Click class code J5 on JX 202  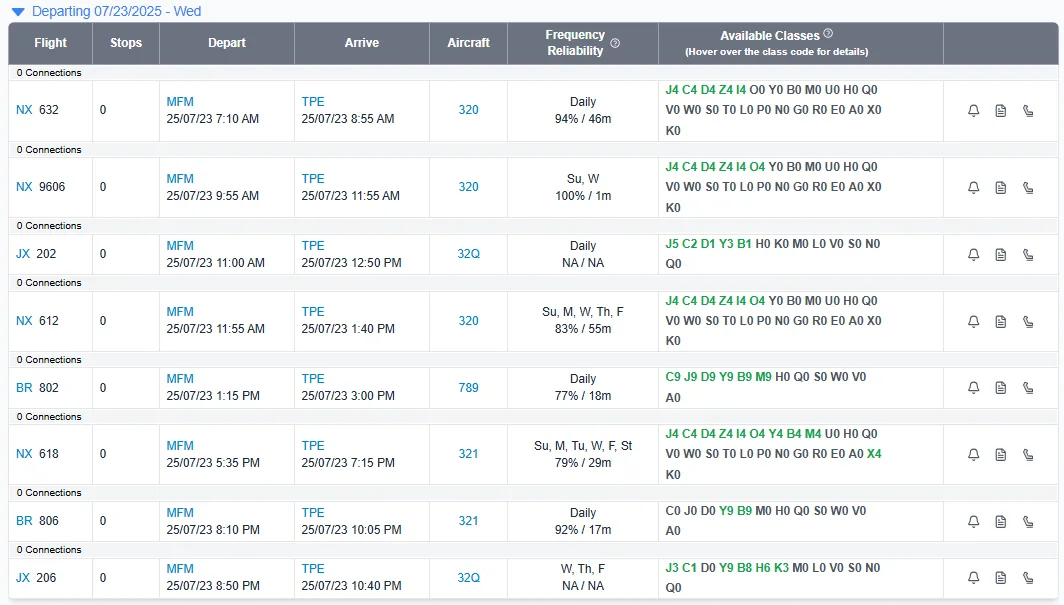coord(672,243)
